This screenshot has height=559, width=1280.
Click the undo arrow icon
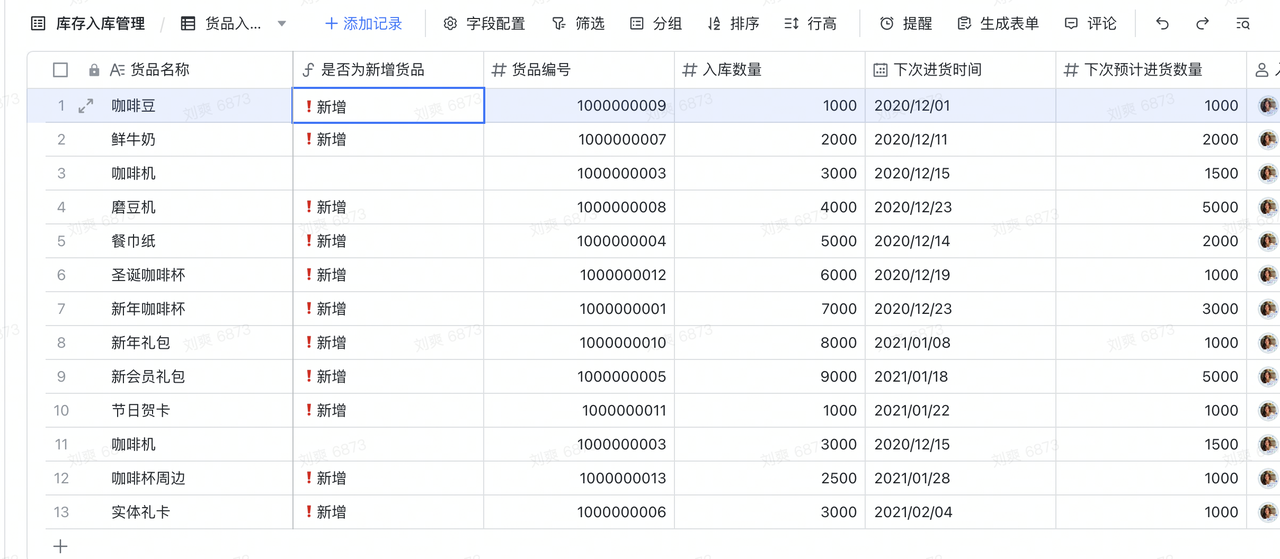(1162, 23)
